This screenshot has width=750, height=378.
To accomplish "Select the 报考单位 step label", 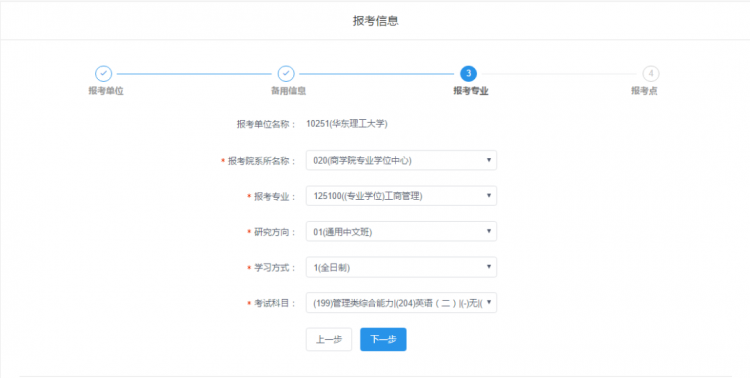I will tap(106, 91).
